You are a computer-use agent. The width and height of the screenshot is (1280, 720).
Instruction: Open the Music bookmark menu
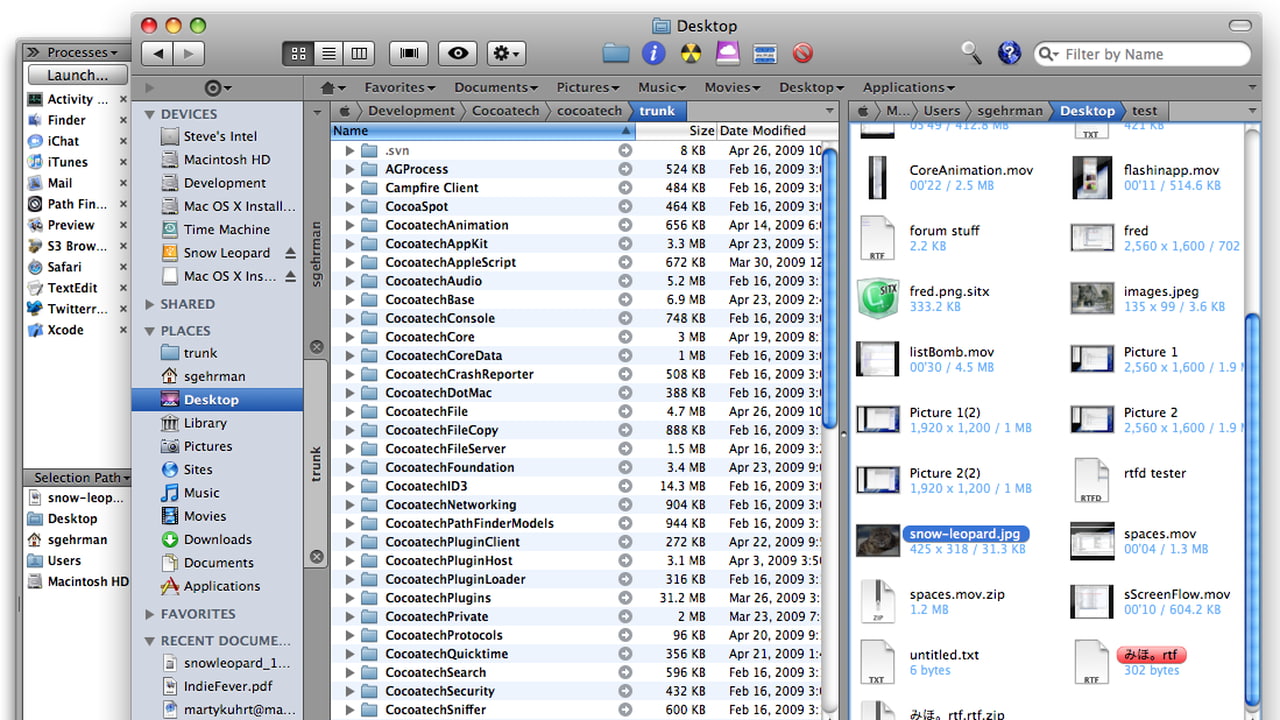[663, 87]
